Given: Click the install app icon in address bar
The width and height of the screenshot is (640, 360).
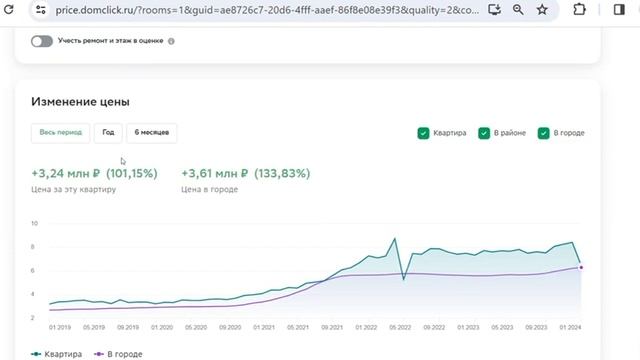Looking at the screenshot, I should (x=494, y=10).
